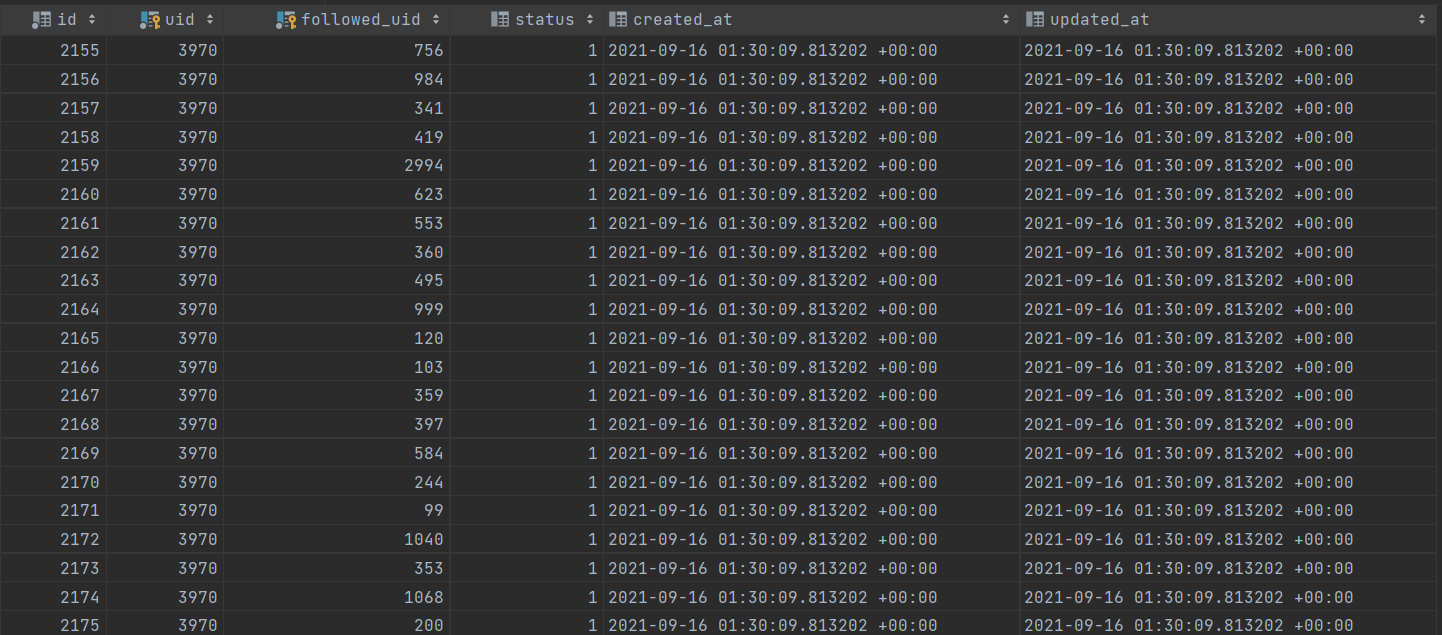Toggle sort arrows on uid column
Viewport: 1442px width, 635px height.
(208, 19)
